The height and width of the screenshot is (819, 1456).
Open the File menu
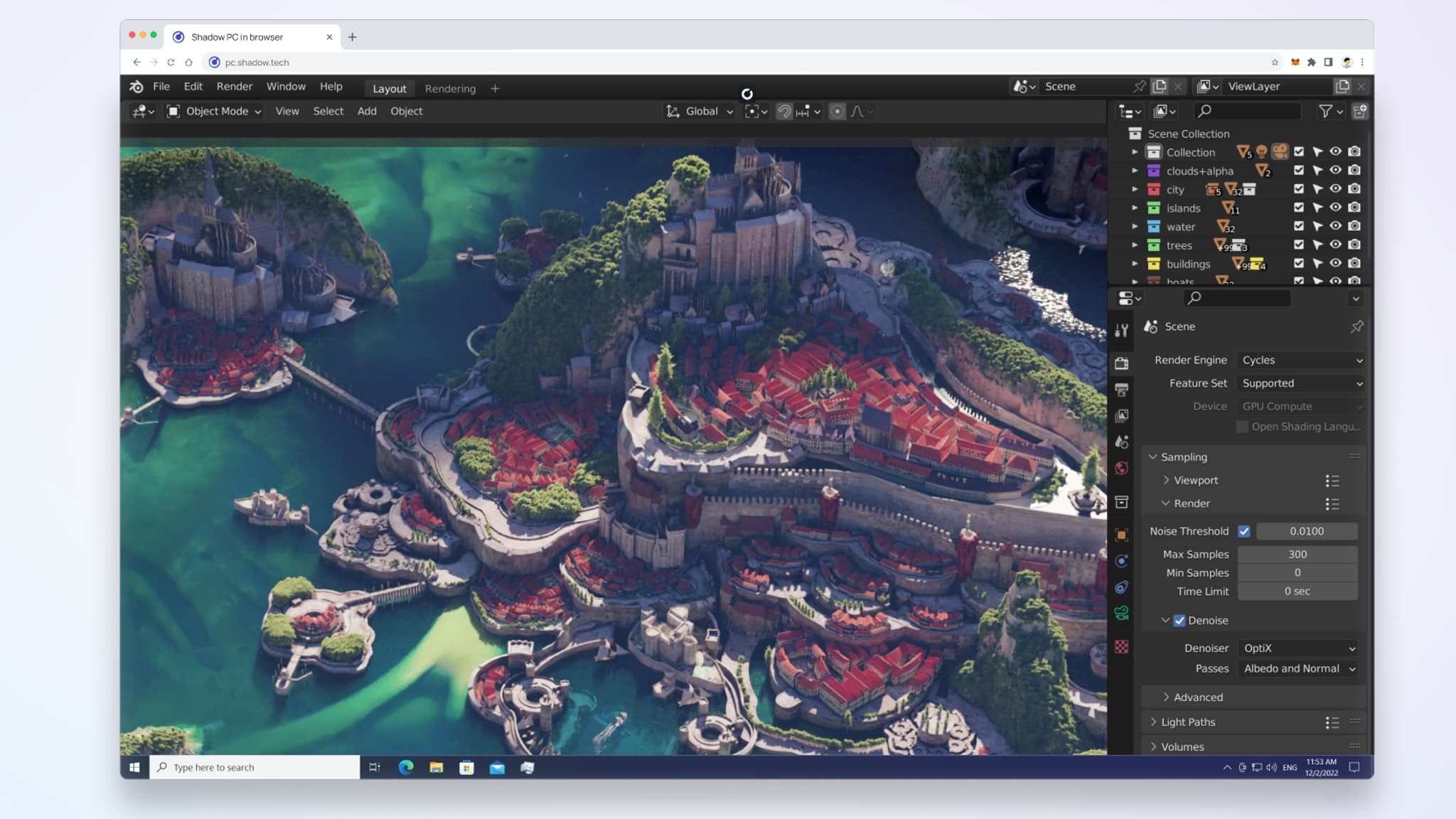pyautogui.click(x=161, y=87)
